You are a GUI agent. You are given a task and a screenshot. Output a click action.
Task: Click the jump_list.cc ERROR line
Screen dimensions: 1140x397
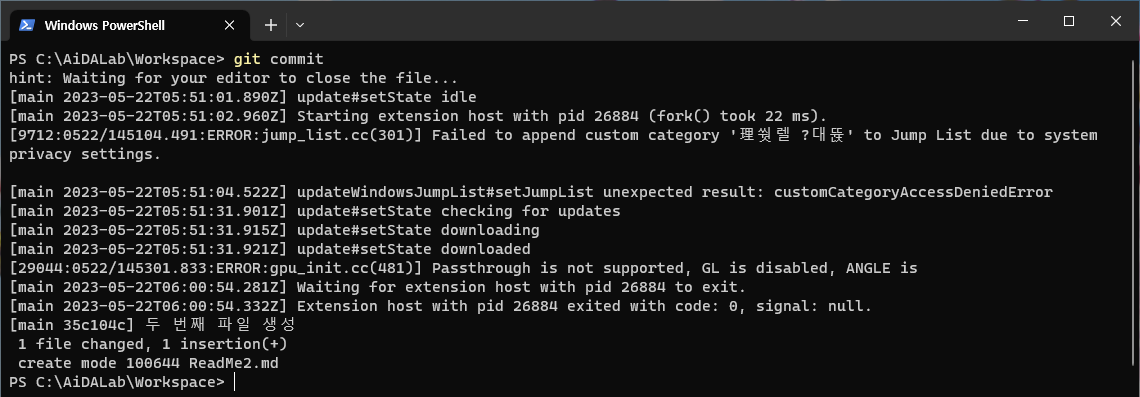[x=553, y=135]
